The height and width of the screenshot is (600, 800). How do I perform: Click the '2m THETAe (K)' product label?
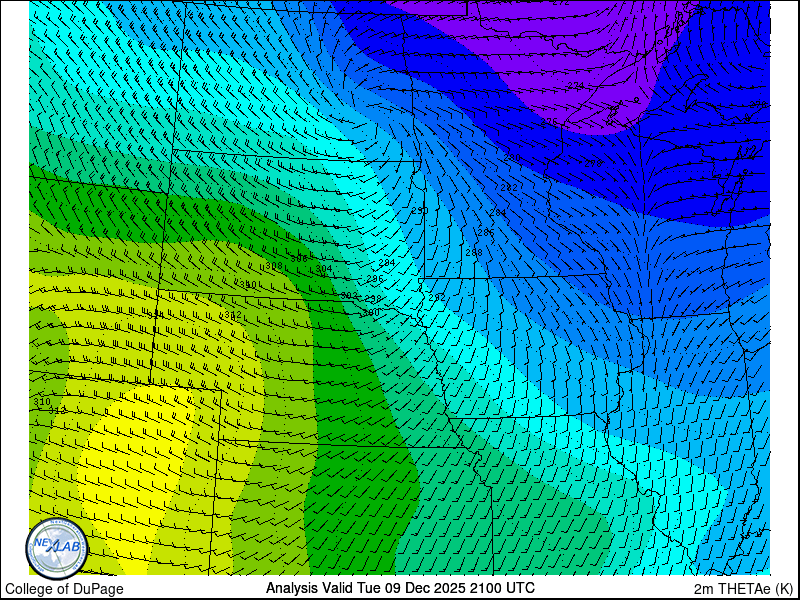[743, 589]
